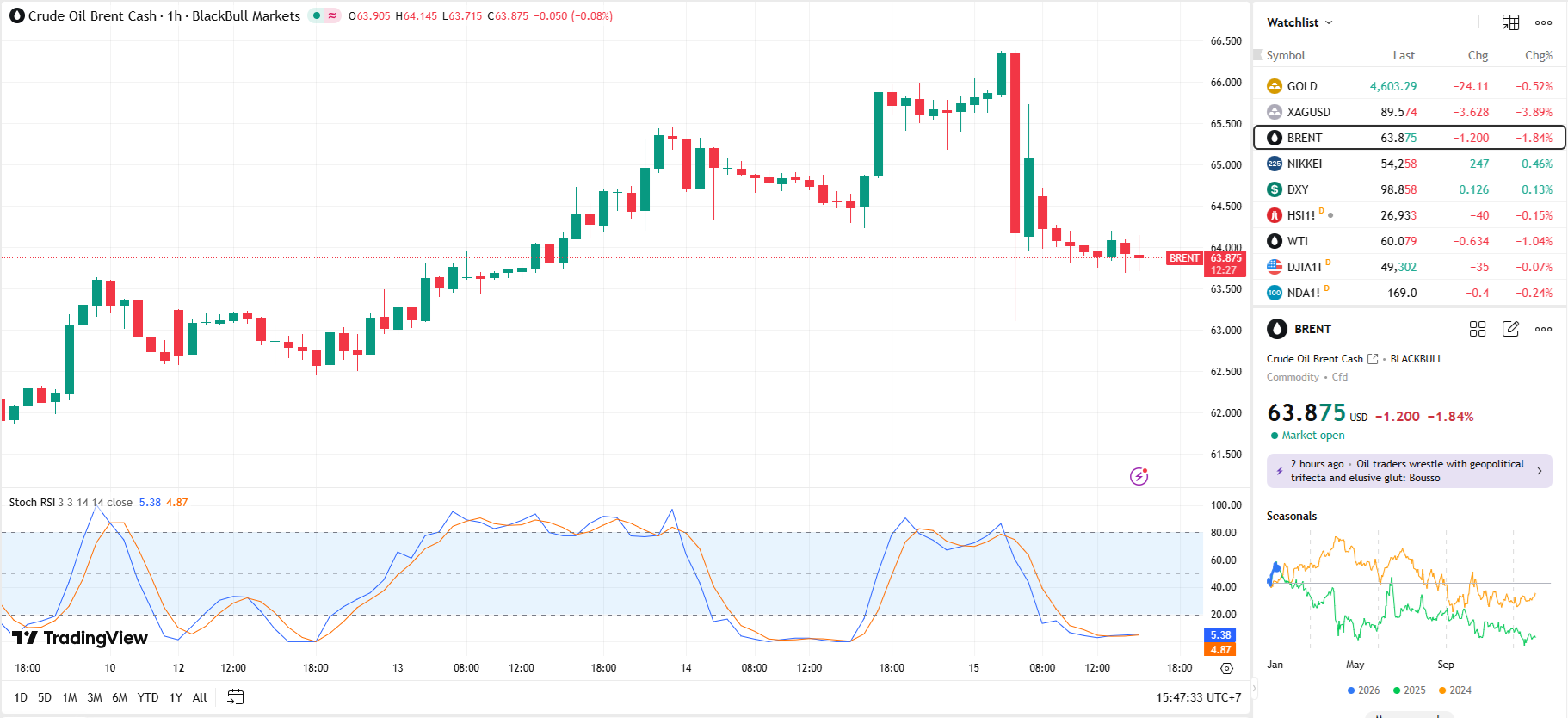The image size is (1568, 718).
Task: Toggle the 2026 seasonal series
Action: point(1363,690)
